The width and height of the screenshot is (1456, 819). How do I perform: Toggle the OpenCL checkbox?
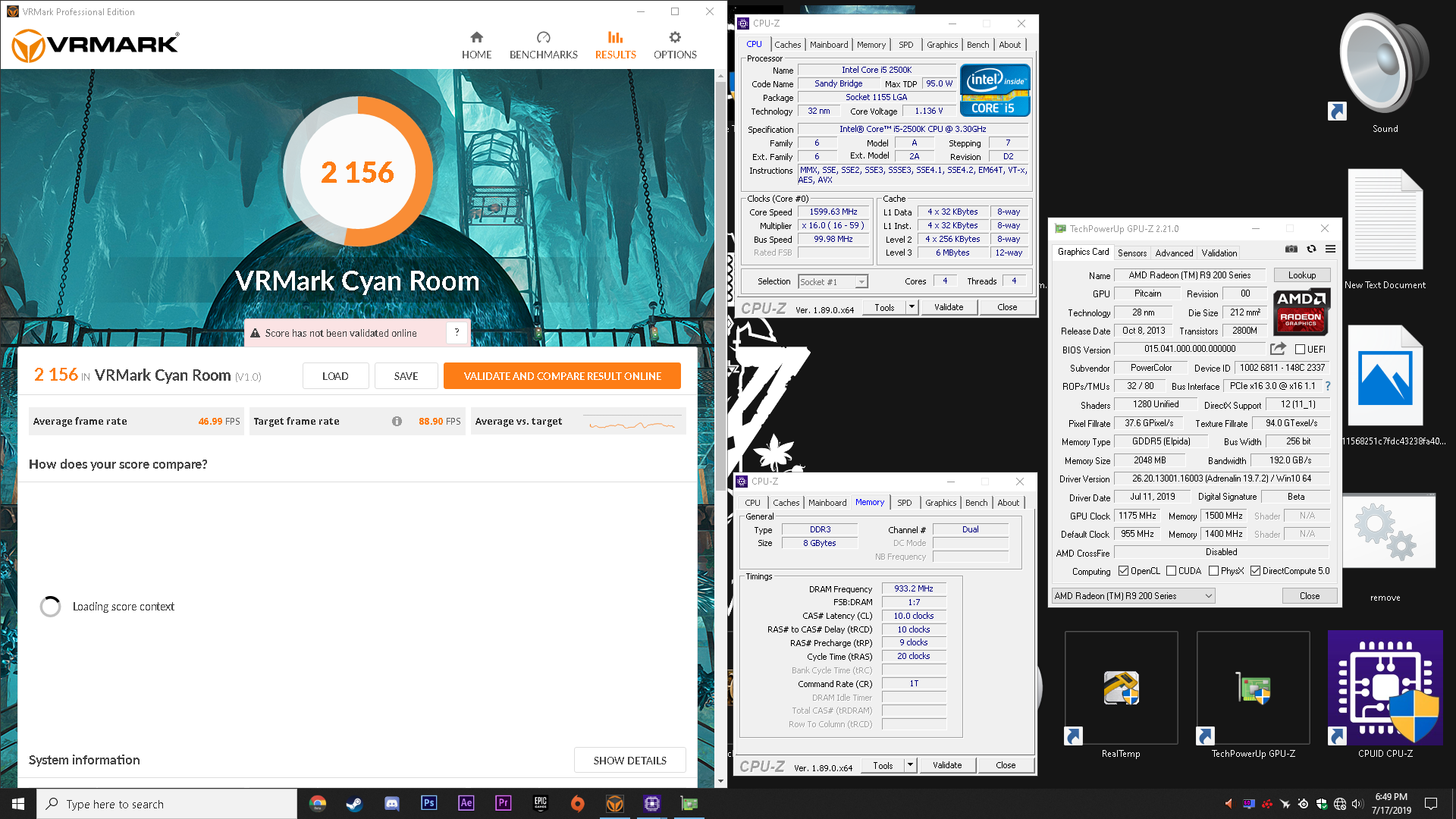(x=1123, y=571)
